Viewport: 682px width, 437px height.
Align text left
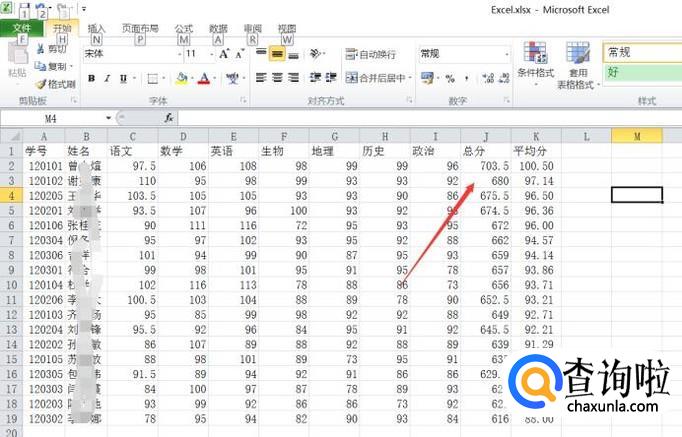coord(261,78)
